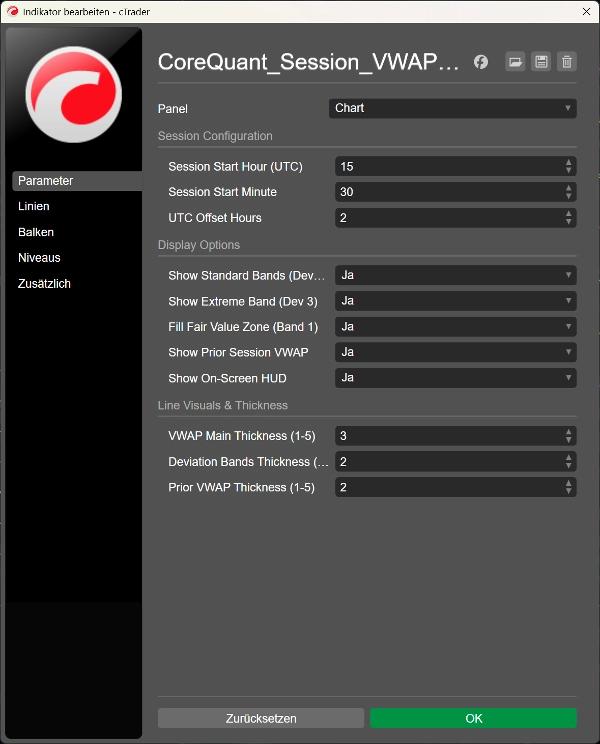Screen dimensions: 600x744
Task: Click the Display Options section header
Action: [199, 245]
